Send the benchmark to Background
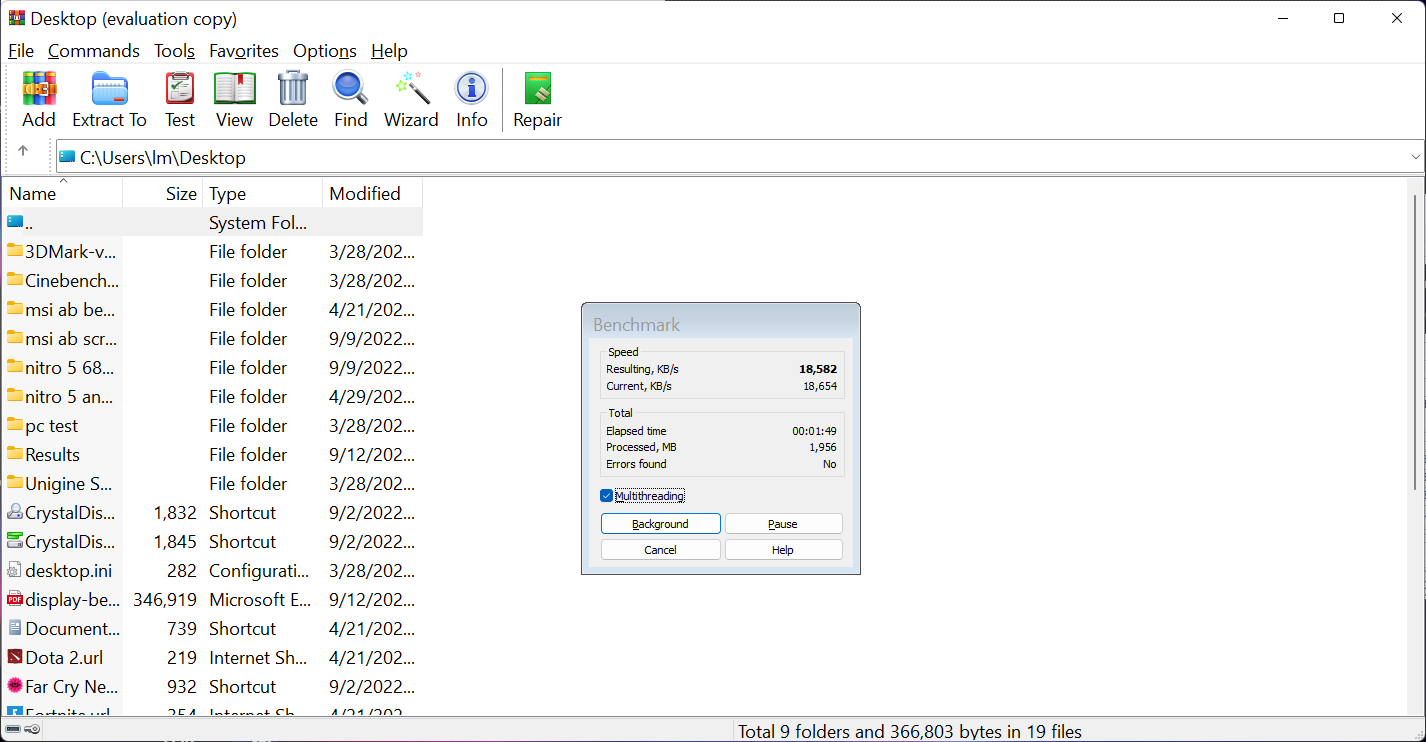This screenshot has width=1426, height=742. [x=660, y=524]
